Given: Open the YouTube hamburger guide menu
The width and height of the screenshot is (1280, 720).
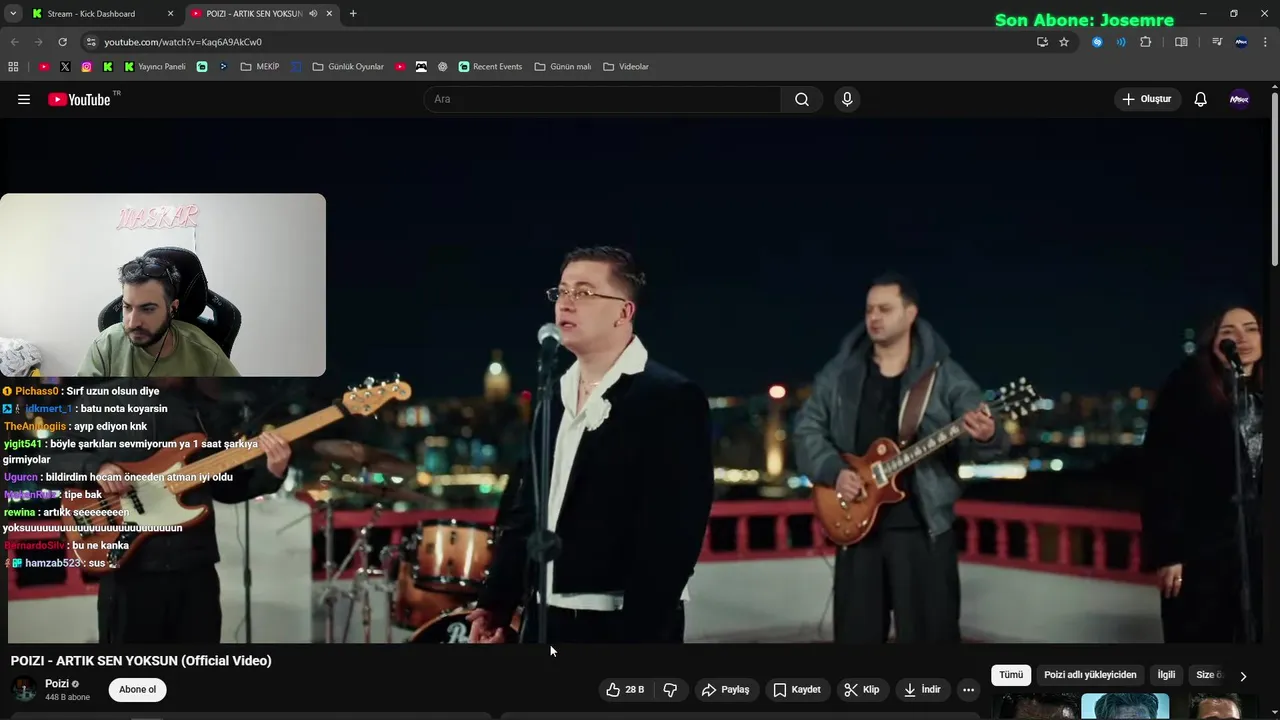Looking at the screenshot, I should click(24, 99).
